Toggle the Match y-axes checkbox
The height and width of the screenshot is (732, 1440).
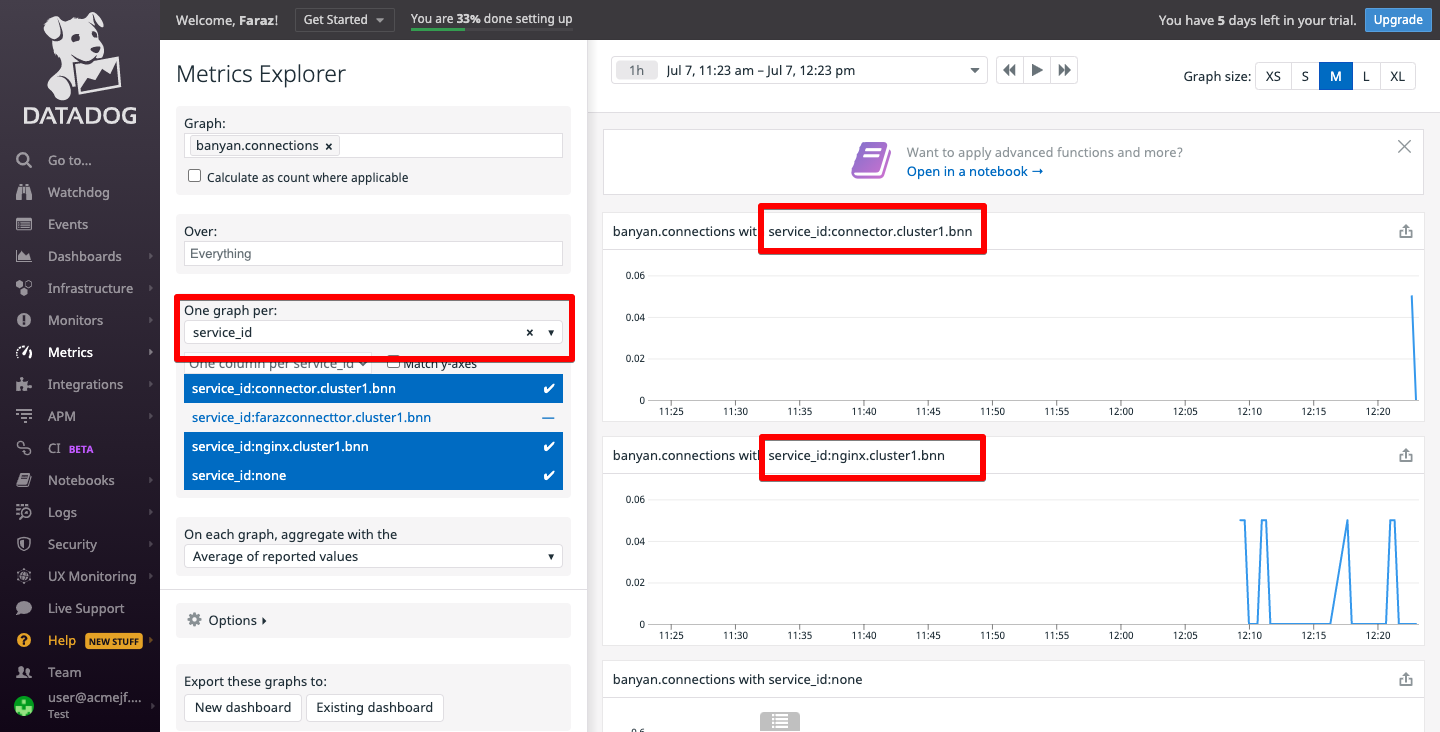click(x=393, y=363)
